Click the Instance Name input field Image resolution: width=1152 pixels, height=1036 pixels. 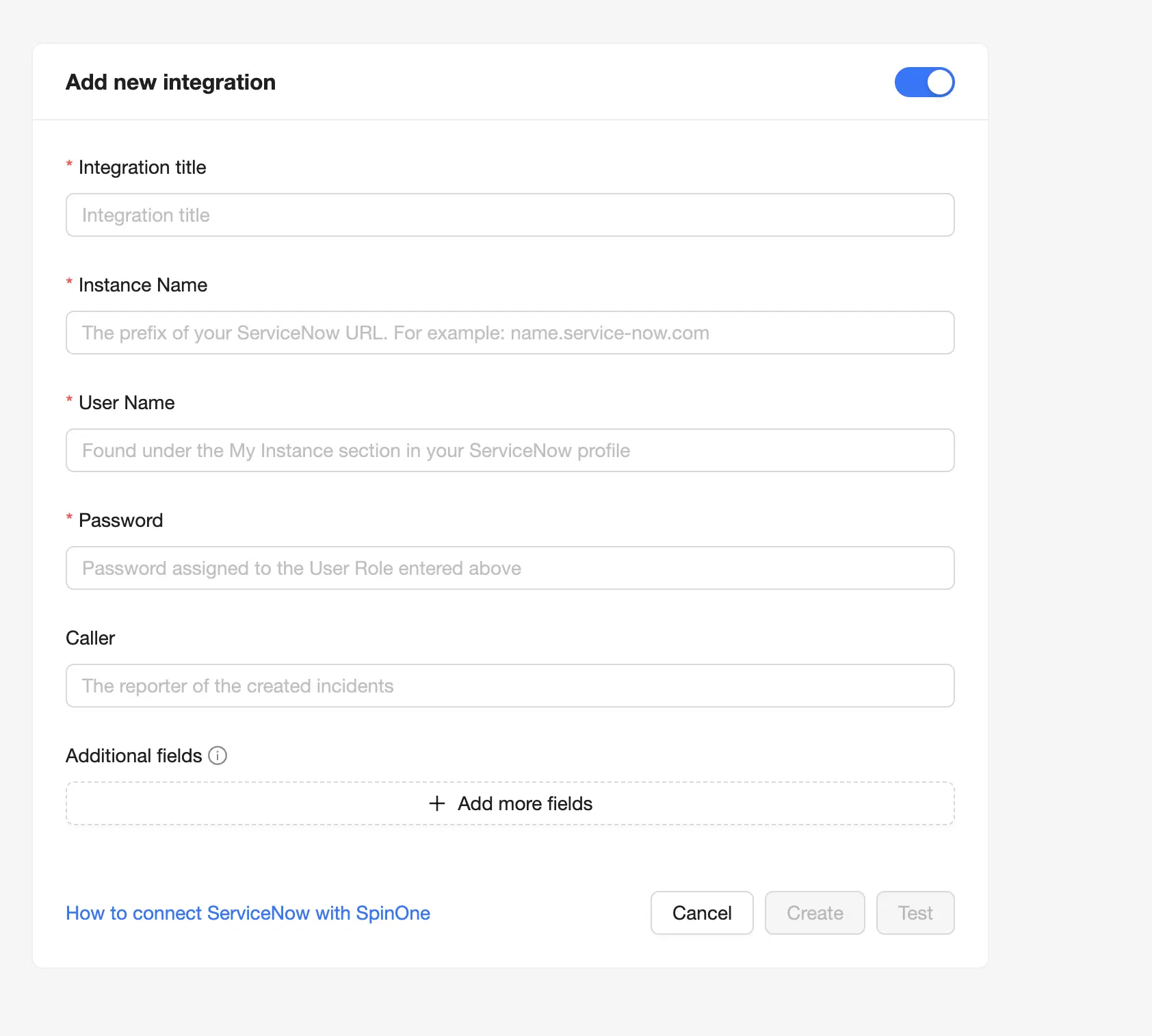point(509,333)
